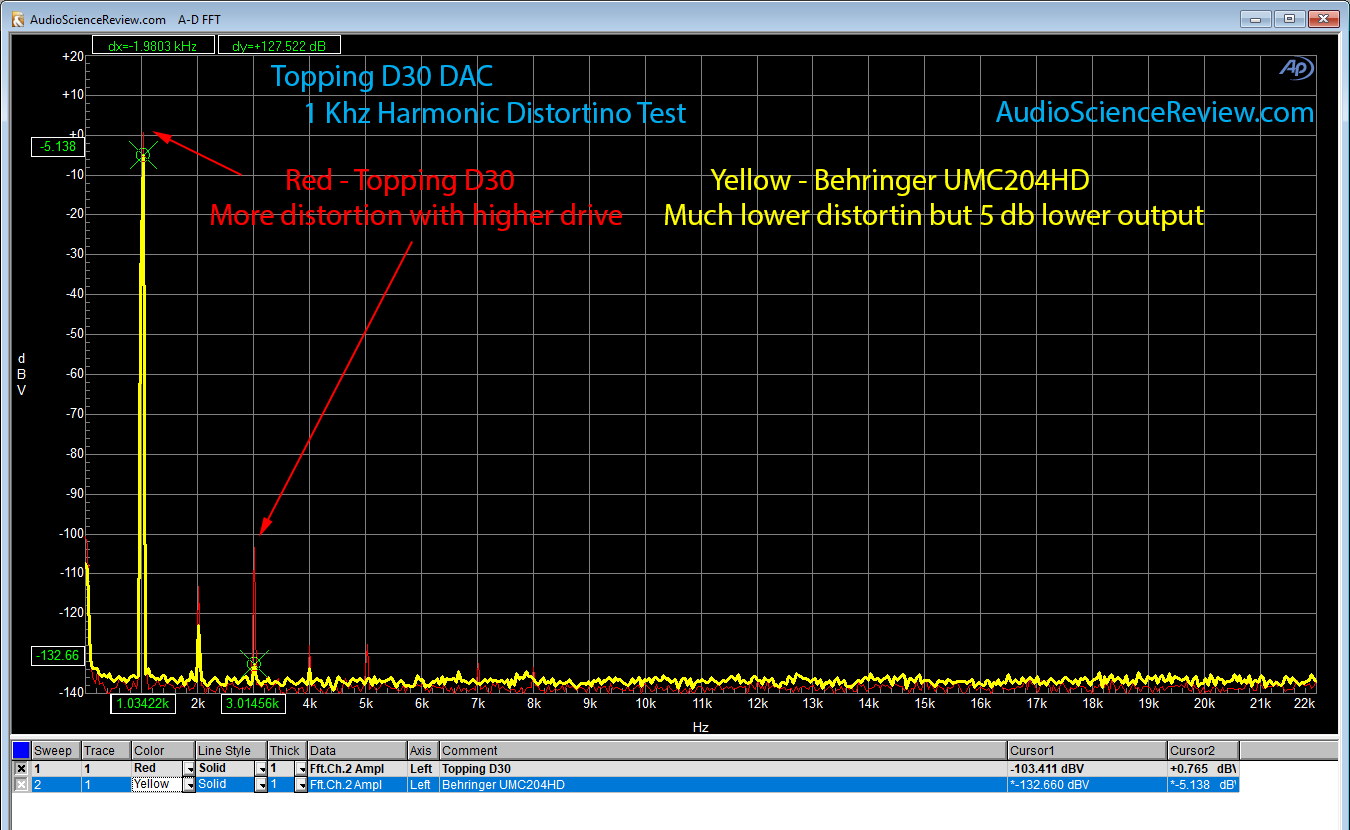The width and height of the screenshot is (1350, 830).
Task: Close the A-D FFT window
Action: [x=1322, y=19]
